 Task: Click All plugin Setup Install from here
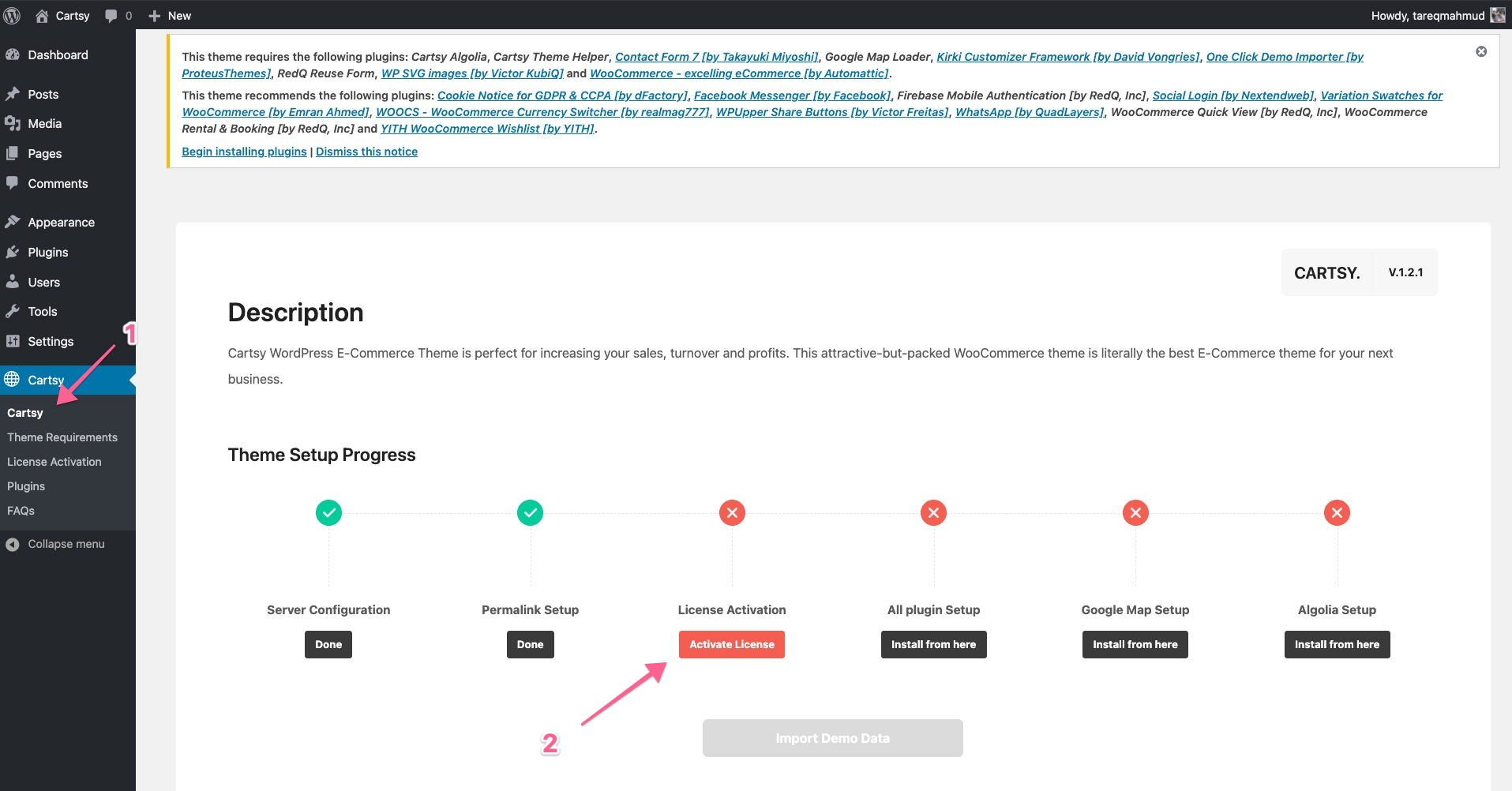(x=934, y=644)
